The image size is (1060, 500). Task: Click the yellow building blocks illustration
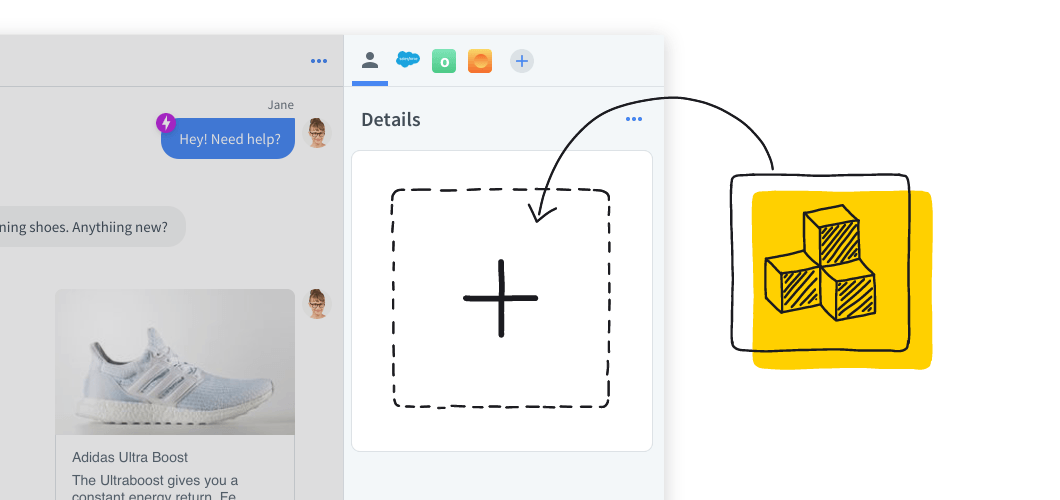pyautogui.click(x=832, y=271)
